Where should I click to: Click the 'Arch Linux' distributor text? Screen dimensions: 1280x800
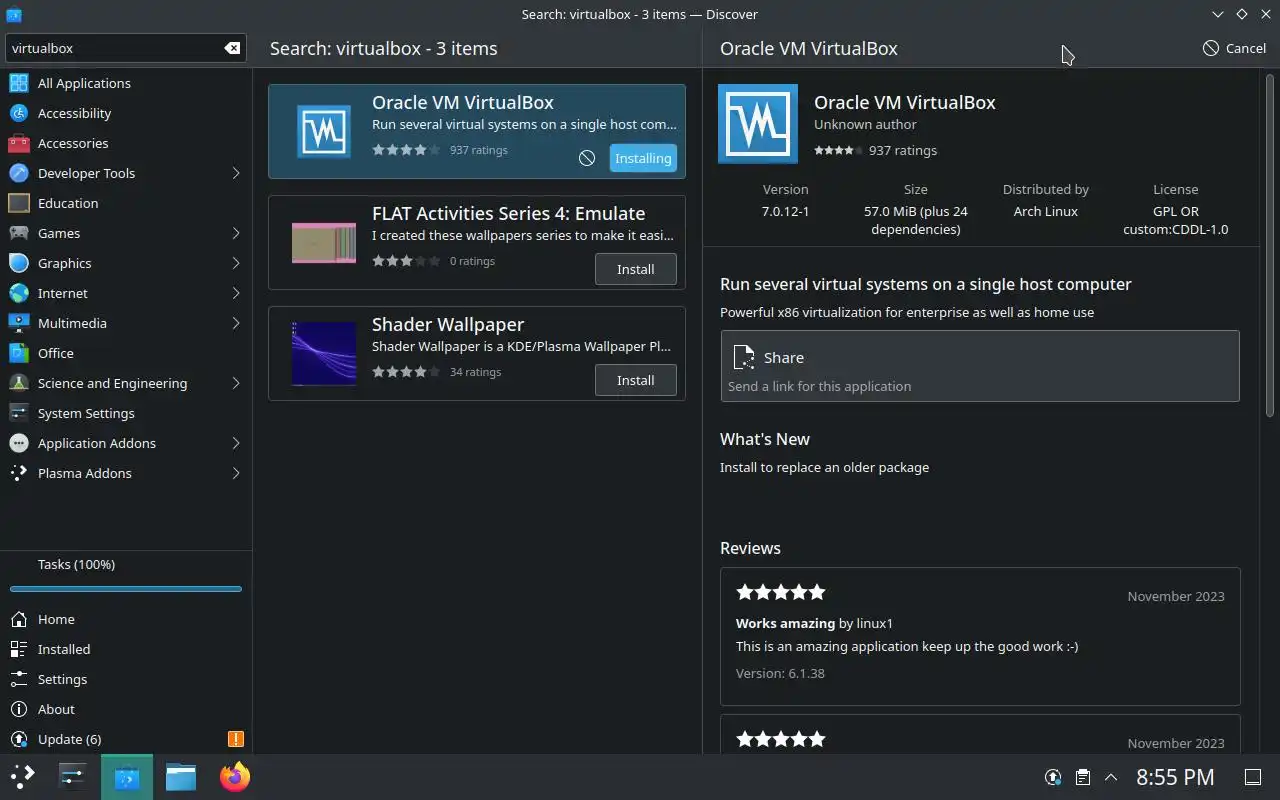coord(1046,211)
